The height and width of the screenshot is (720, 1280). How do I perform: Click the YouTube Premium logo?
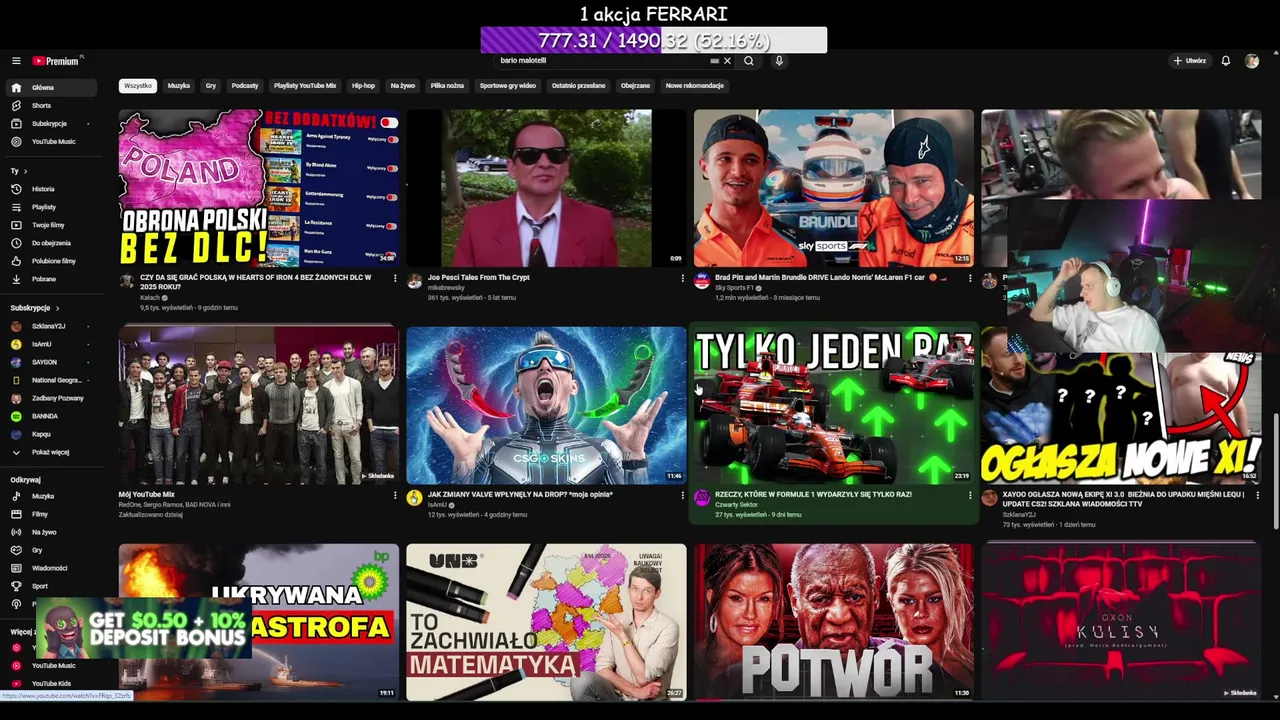tap(55, 61)
